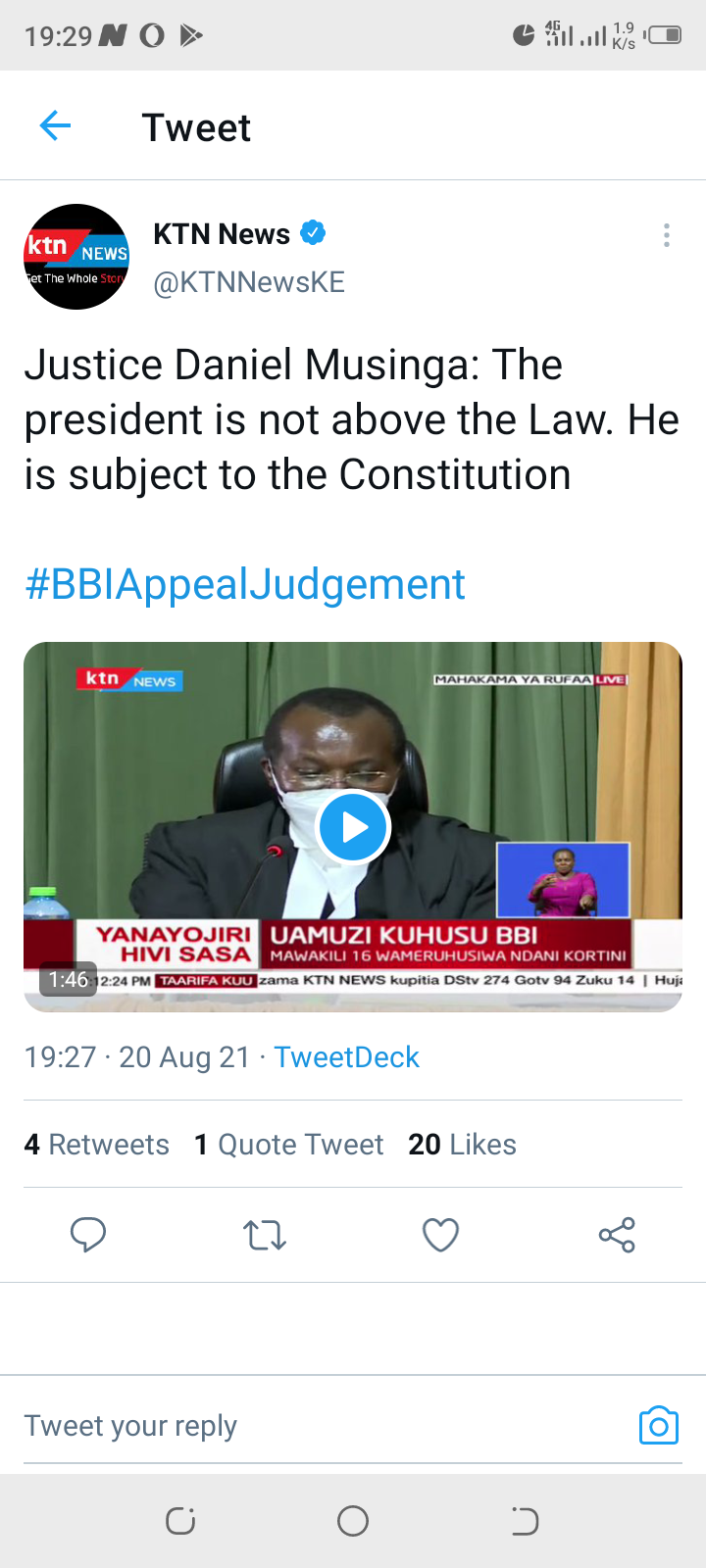706x1568 pixels.
Task: Tap the retweet arrows icon
Action: pyautogui.click(x=265, y=1235)
